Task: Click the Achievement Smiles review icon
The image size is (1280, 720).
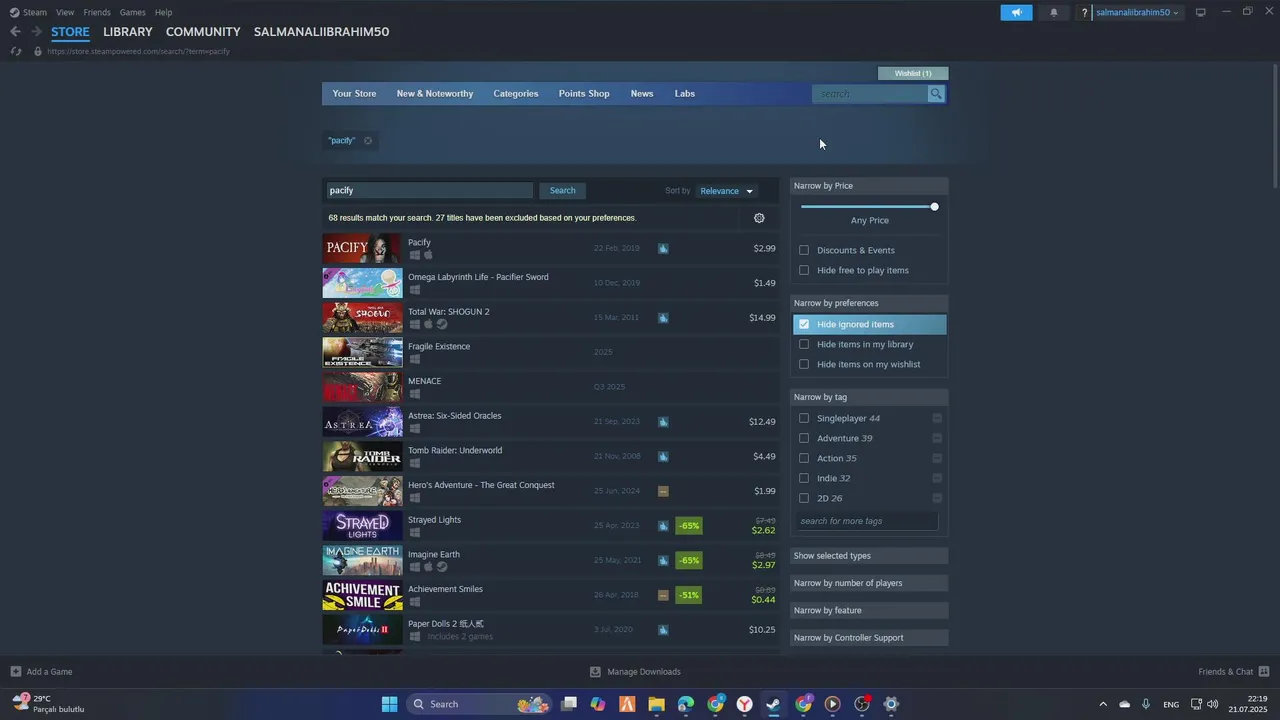Action: click(663, 595)
